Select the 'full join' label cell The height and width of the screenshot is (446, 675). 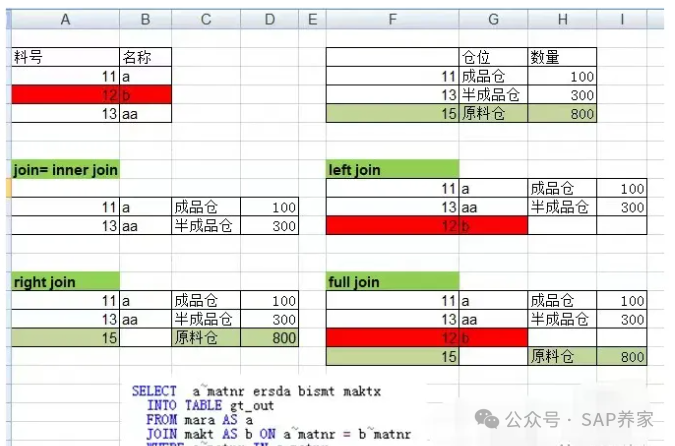(393, 282)
